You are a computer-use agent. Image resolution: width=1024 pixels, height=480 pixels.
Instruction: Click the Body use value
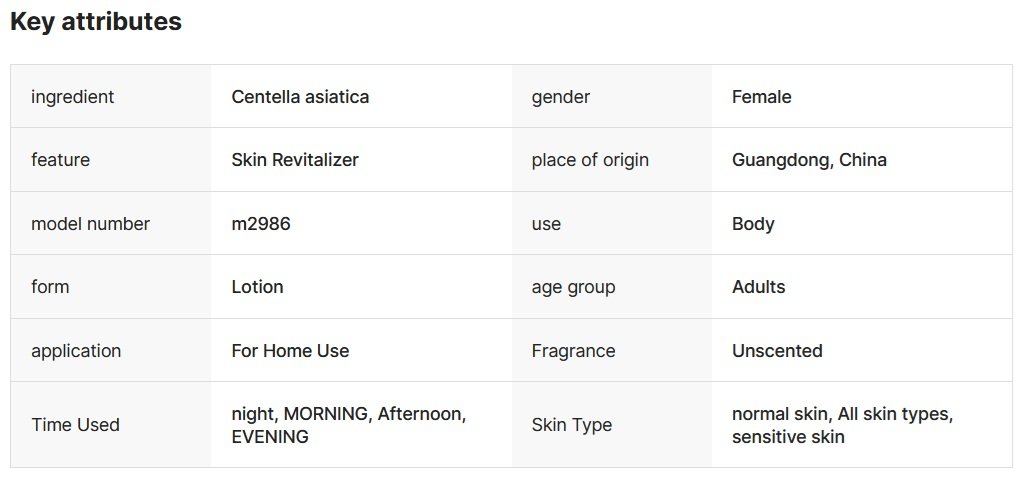pos(753,224)
